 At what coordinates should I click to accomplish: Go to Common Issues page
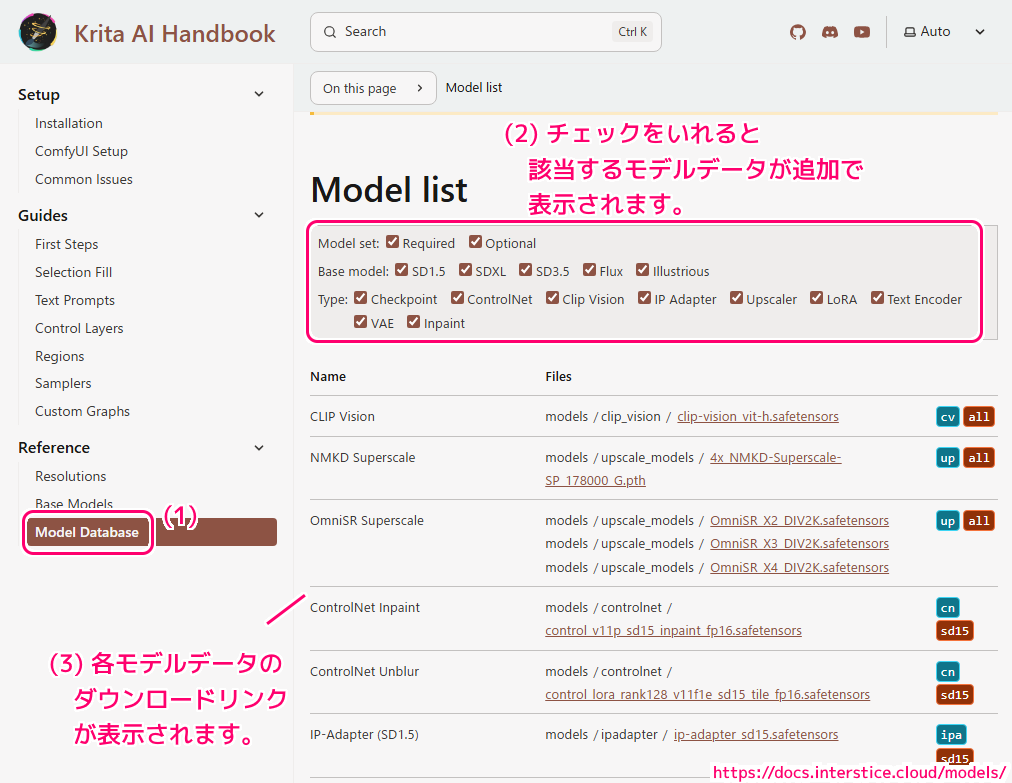tap(84, 179)
